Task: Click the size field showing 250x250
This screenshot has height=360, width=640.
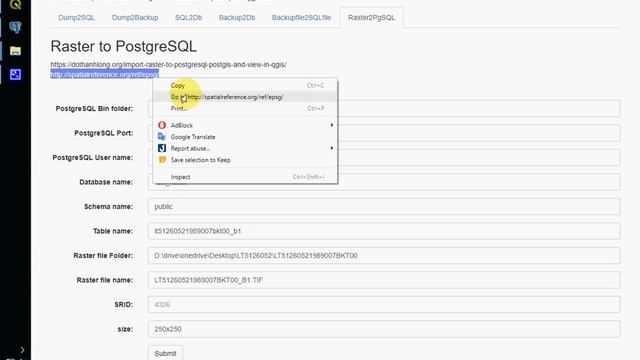Action: click(384, 329)
